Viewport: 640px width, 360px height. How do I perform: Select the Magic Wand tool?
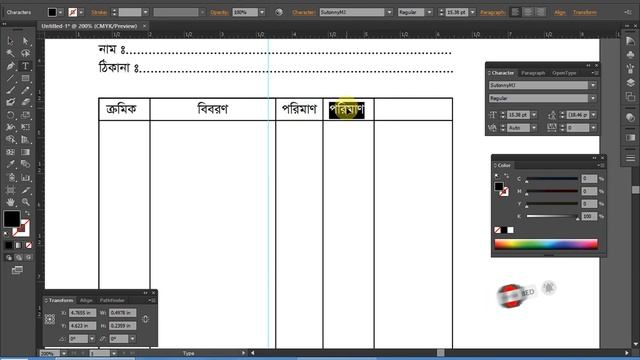(x=10, y=53)
